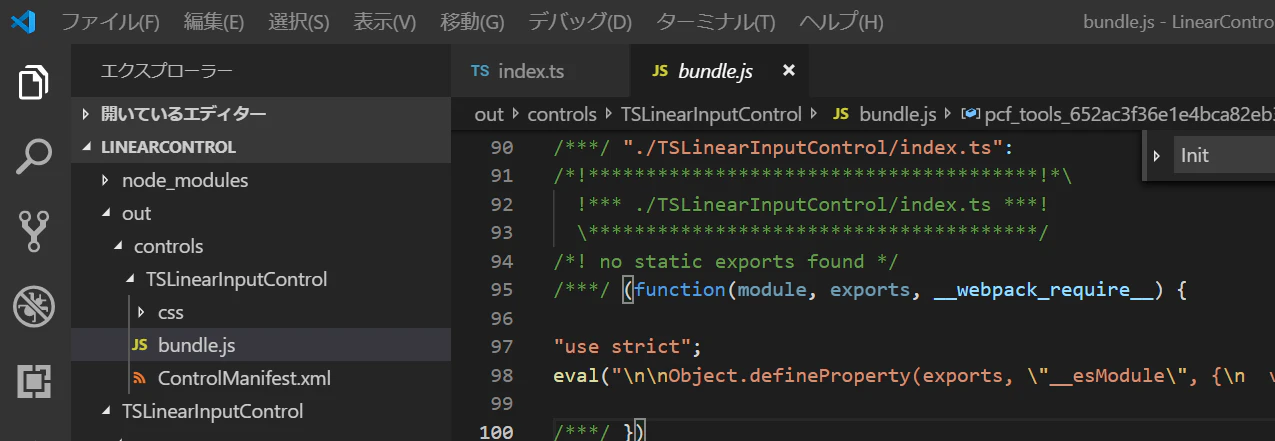Click '/*! no static exports found */' comment
This screenshot has height=441, width=1275.
[x=725, y=262]
